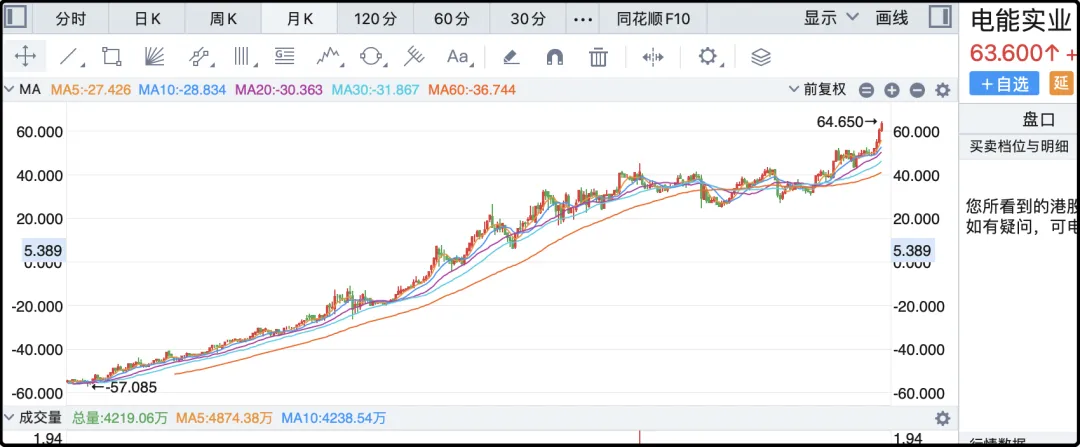Select the Aa text annotation tool
Viewport: 1080px width, 447px height.
coord(458,57)
